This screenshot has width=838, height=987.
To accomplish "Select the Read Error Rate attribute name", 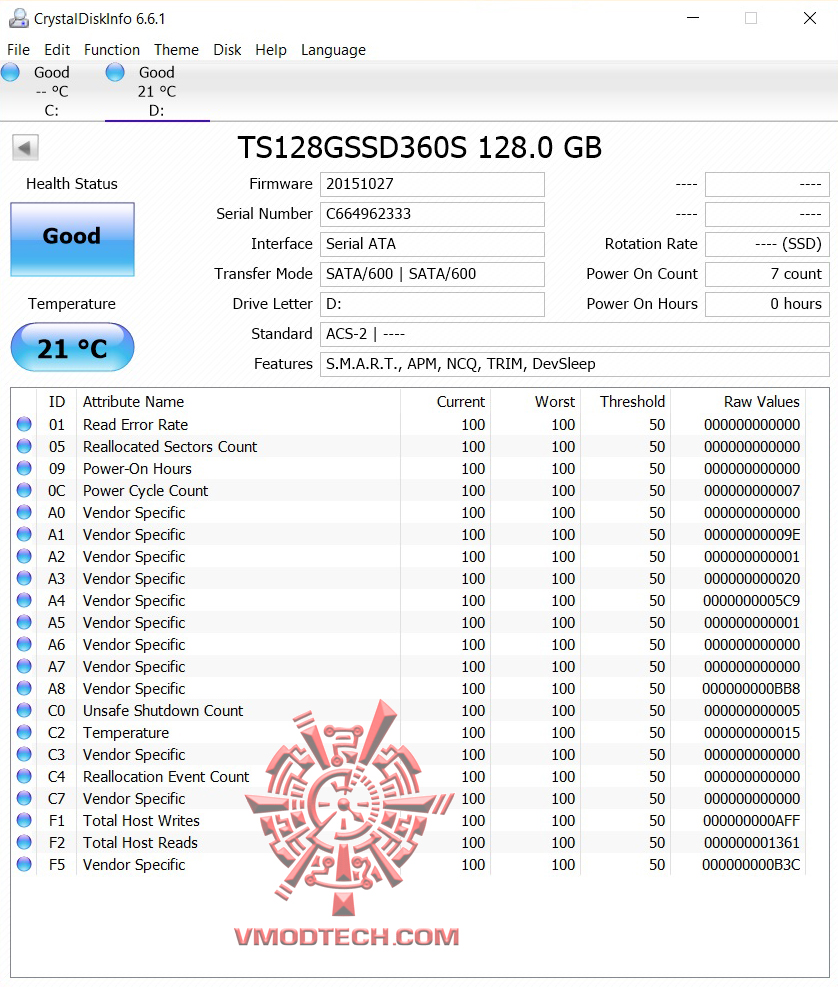I will click(x=135, y=425).
